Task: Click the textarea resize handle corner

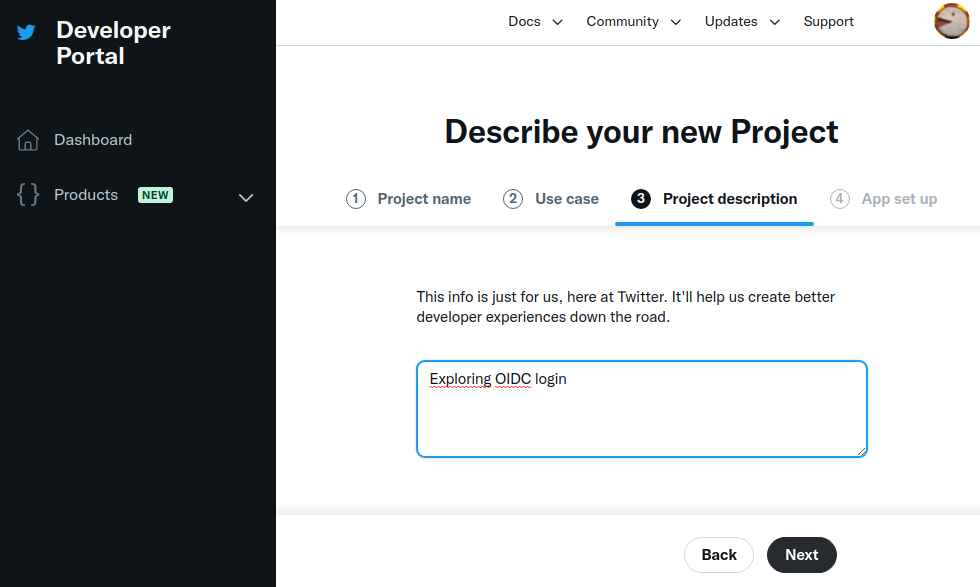Action: tap(860, 450)
